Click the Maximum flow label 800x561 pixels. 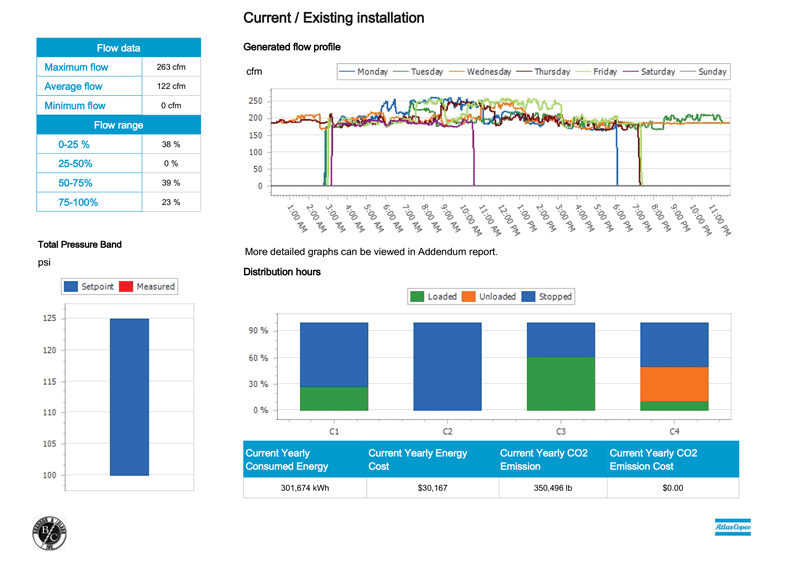tap(76, 67)
